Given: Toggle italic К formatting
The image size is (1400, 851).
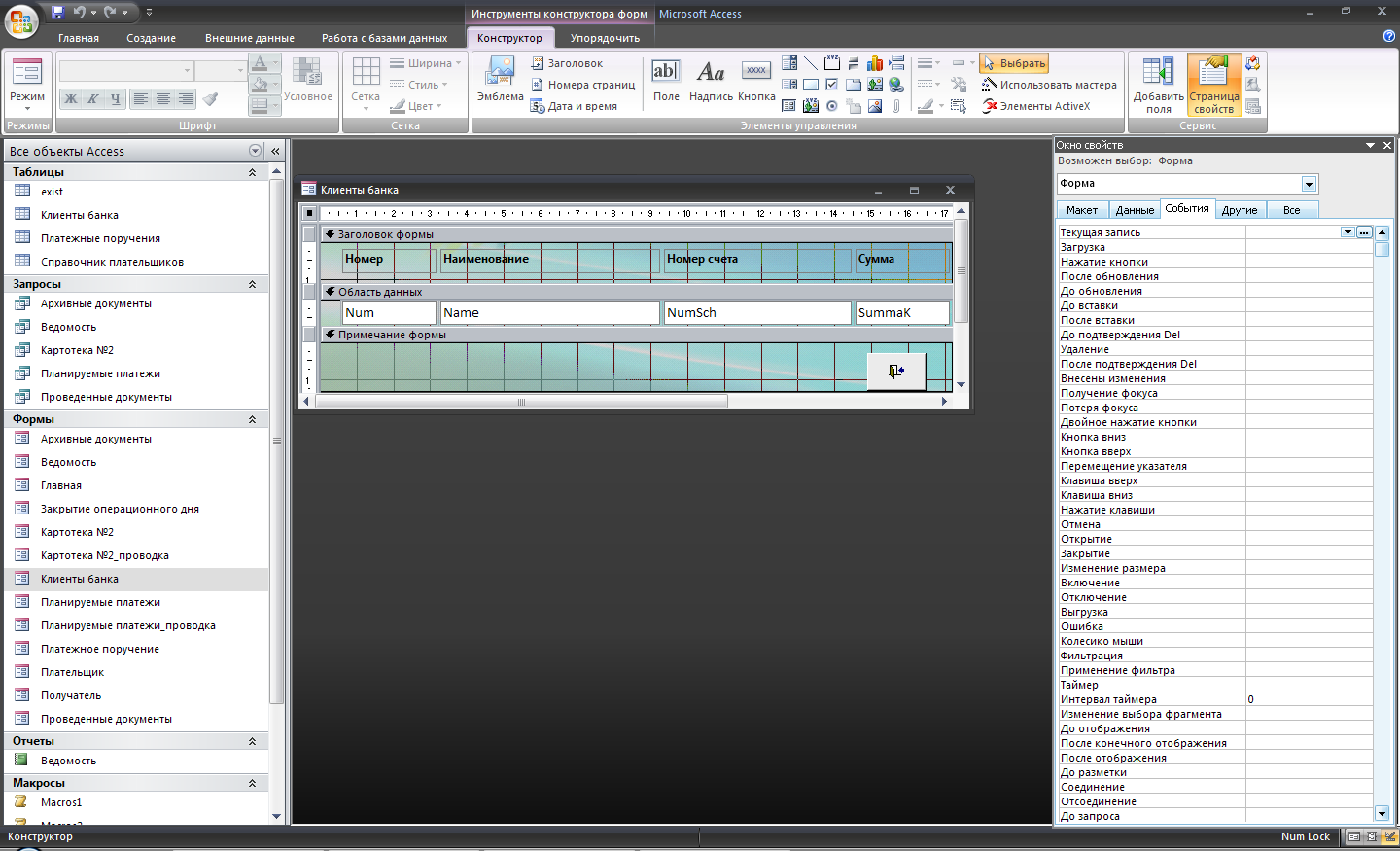Looking at the screenshot, I should 93,98.
